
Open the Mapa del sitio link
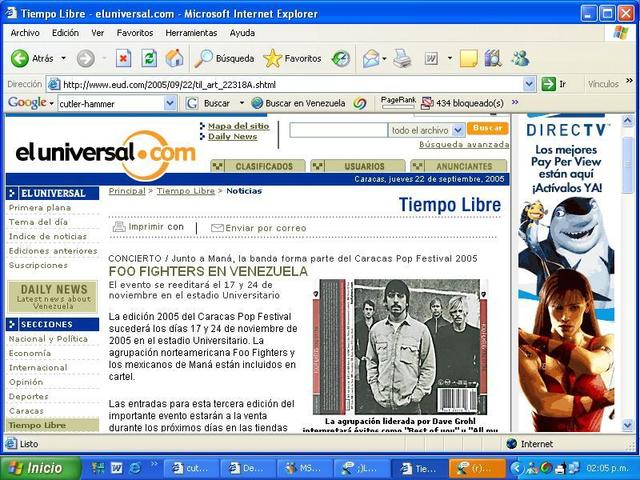click(238, 126)
